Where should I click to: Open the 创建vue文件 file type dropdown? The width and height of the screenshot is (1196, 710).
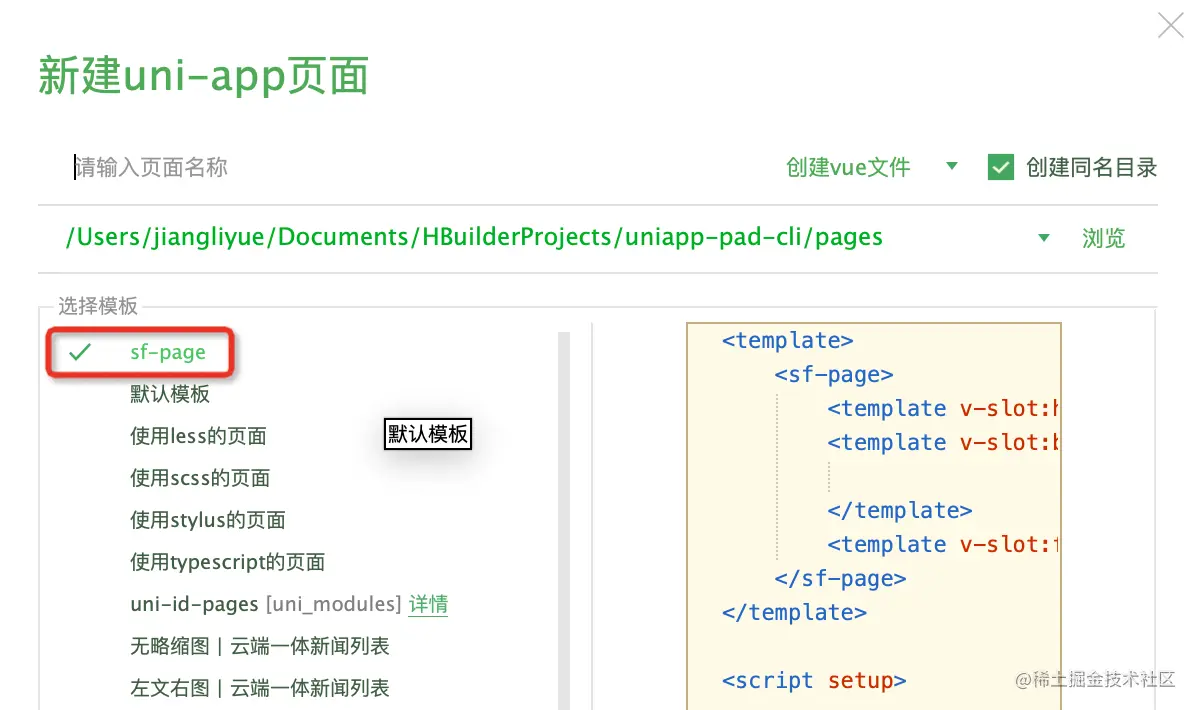870,167
